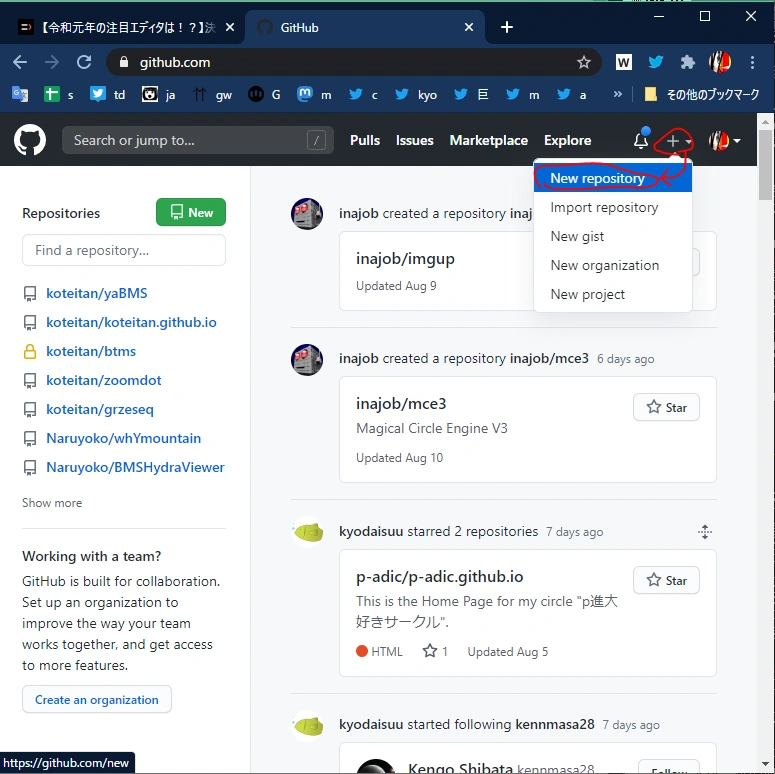The height and width of the screenshot is (774, 775).
Task: Click the github.com address bar
Action: point(353,62)
